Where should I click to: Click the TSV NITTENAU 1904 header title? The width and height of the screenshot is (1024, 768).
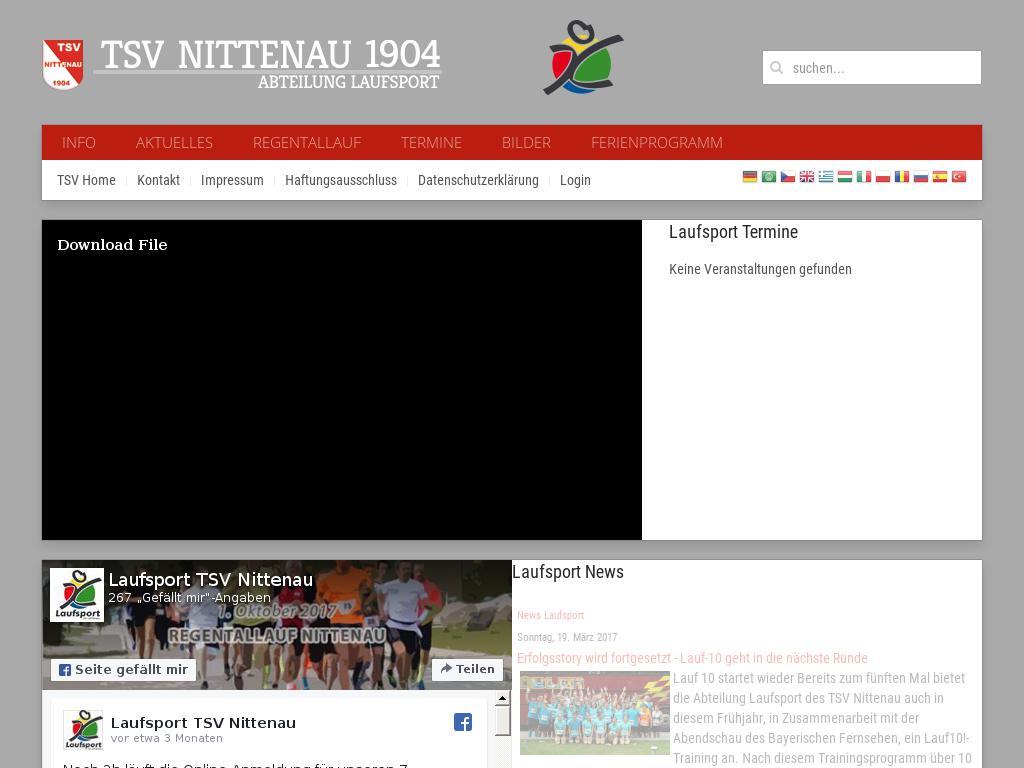click(x=270, y=54)
